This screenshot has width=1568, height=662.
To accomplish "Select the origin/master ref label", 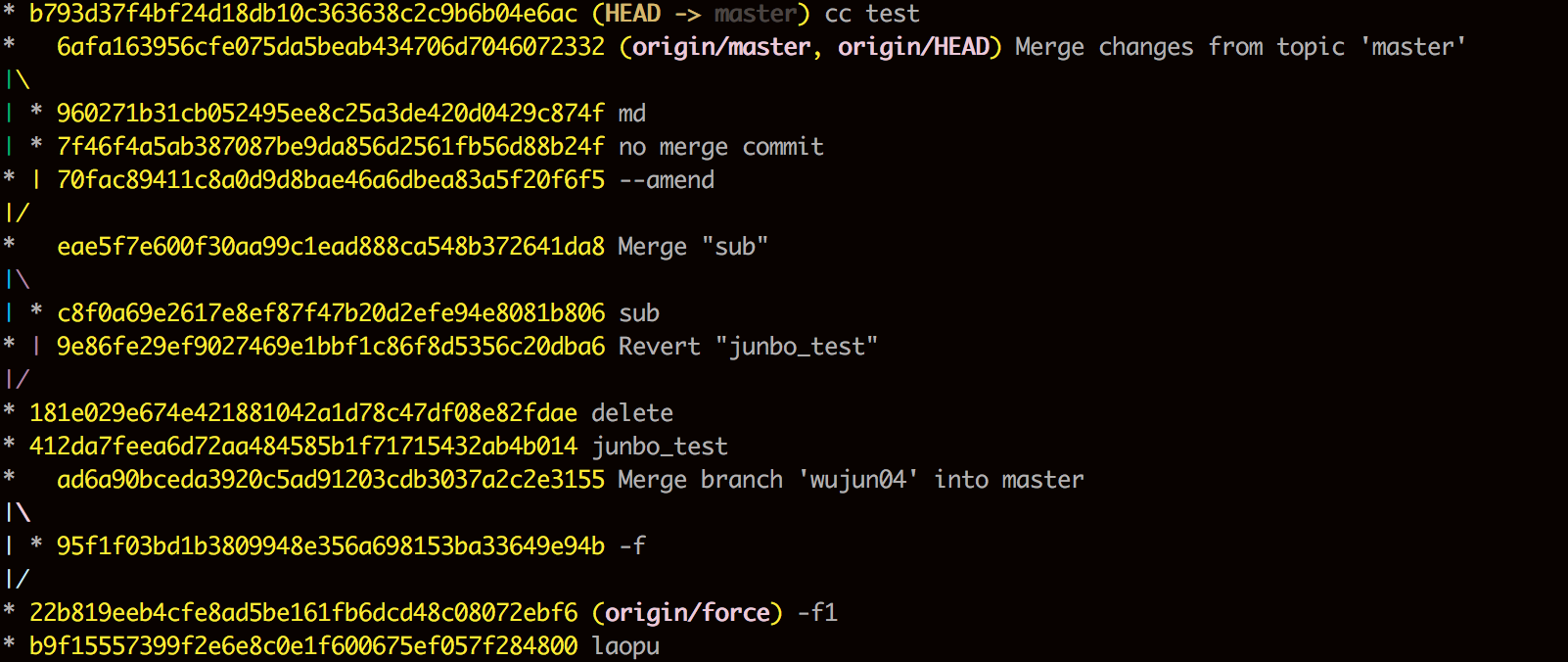I will tap(721, 47).
